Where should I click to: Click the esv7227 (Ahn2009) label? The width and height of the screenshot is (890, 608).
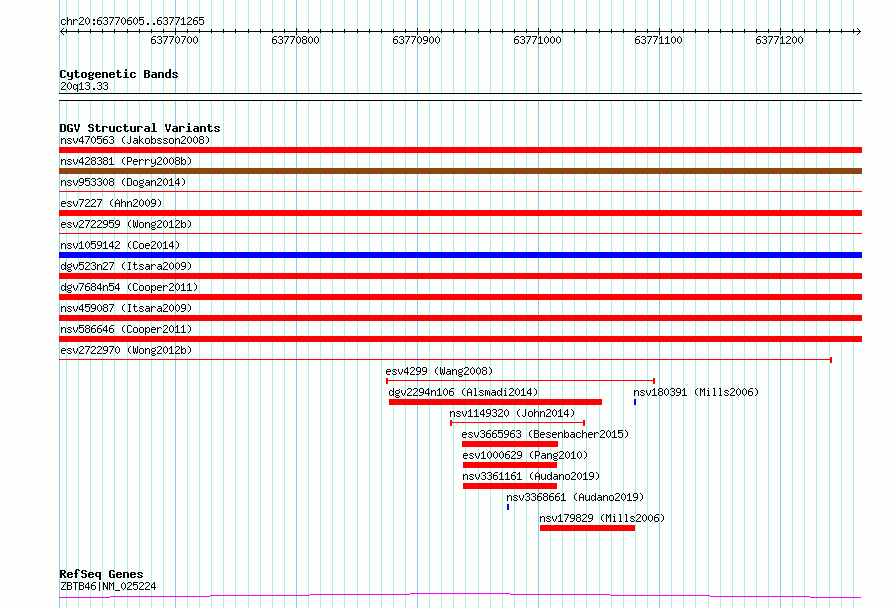coord(111,203)
